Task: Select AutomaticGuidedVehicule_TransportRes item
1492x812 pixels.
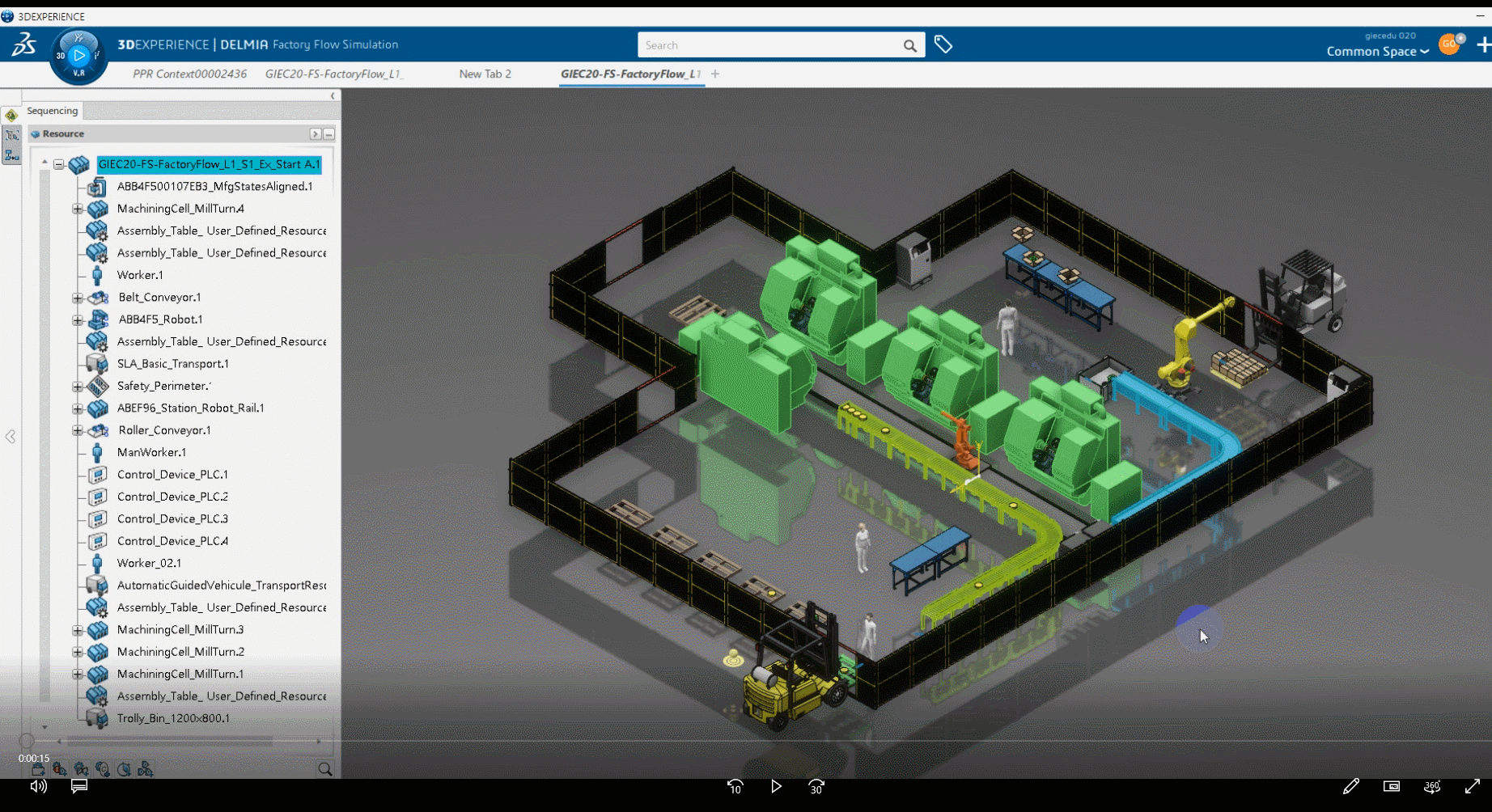Action: [x=221, y=586]
